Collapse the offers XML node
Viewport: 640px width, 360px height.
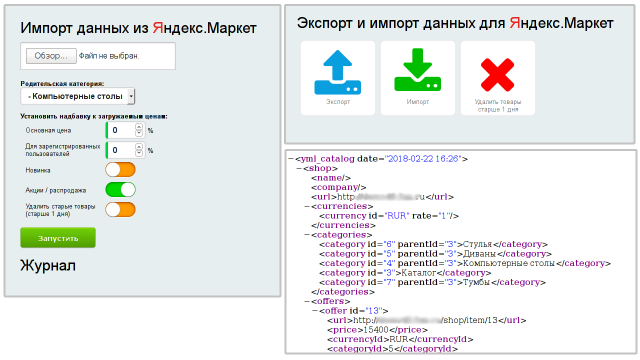[307, 302]
